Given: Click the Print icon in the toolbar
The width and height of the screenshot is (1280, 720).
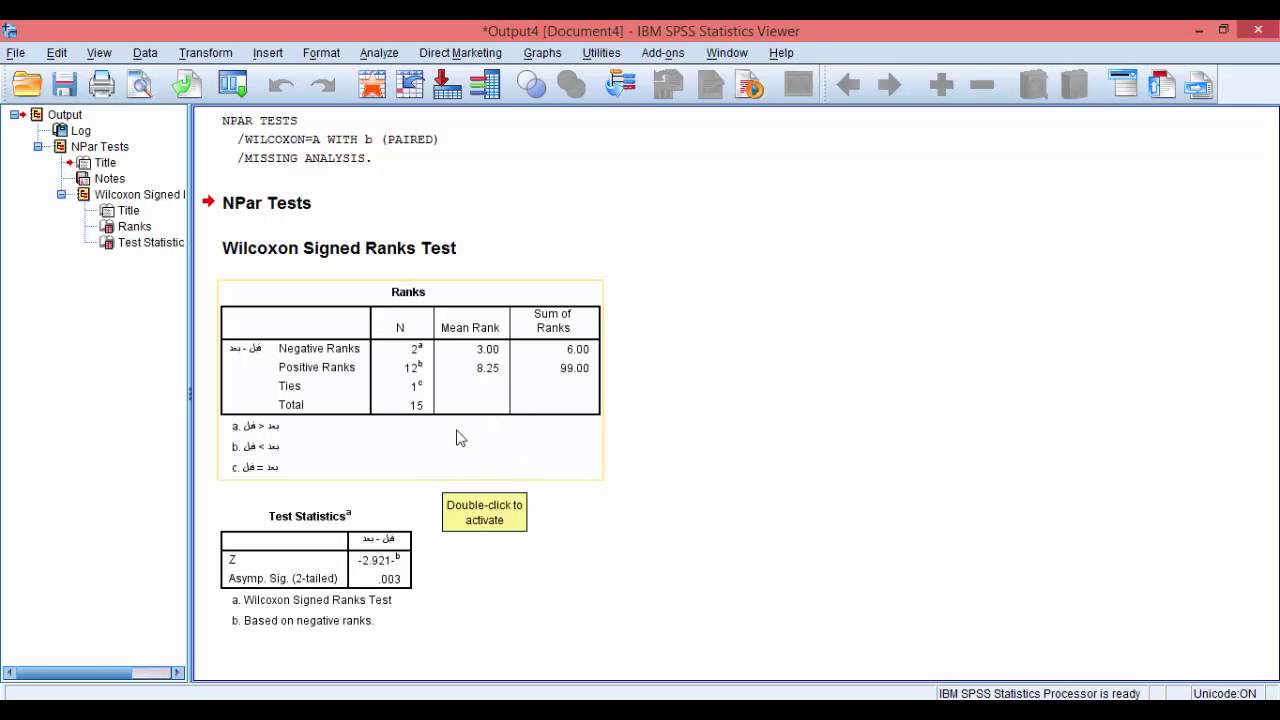Looking at the screenshot, I should tap(102, 85).
